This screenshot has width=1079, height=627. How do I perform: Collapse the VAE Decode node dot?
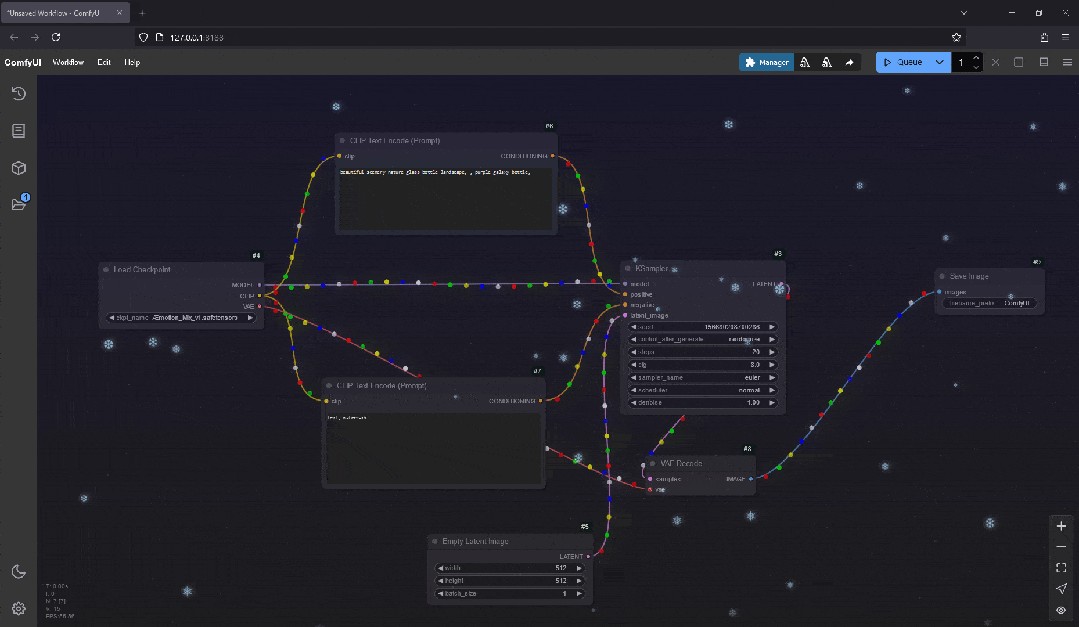pyautogui.click(x=652, y=463)
